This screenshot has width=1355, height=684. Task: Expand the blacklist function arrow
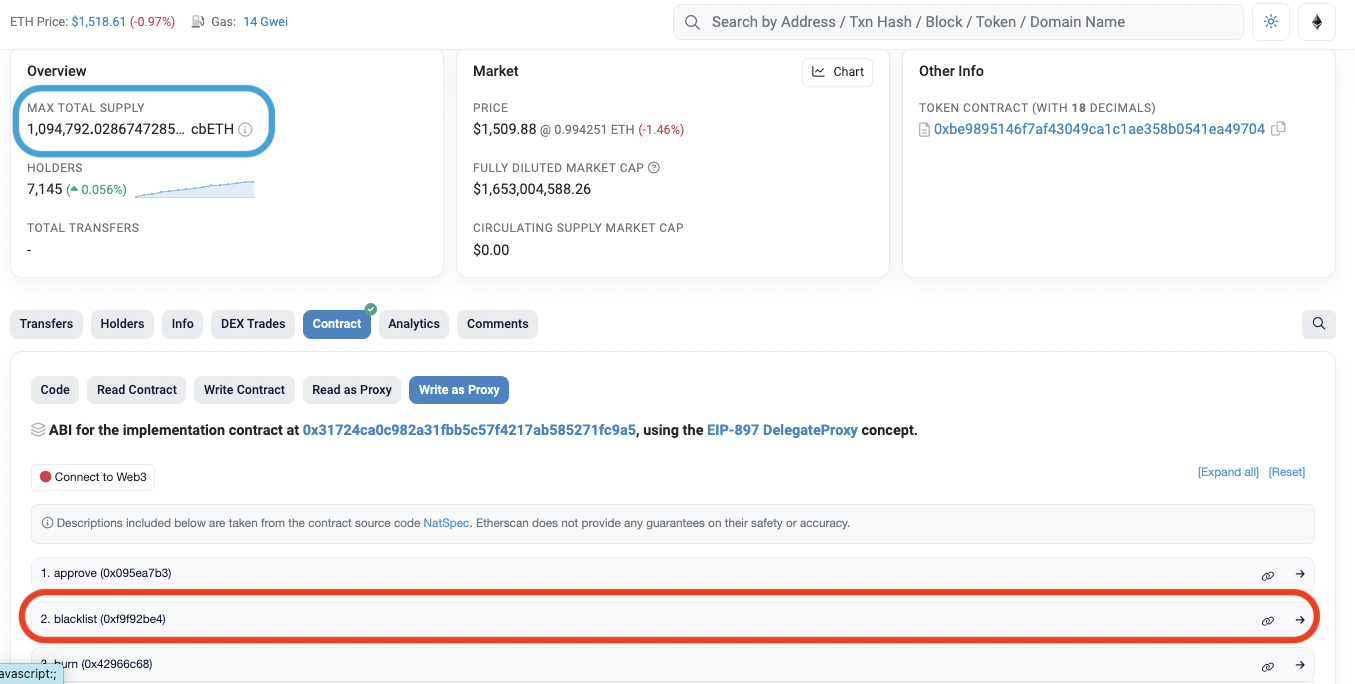pos(1300,620)
